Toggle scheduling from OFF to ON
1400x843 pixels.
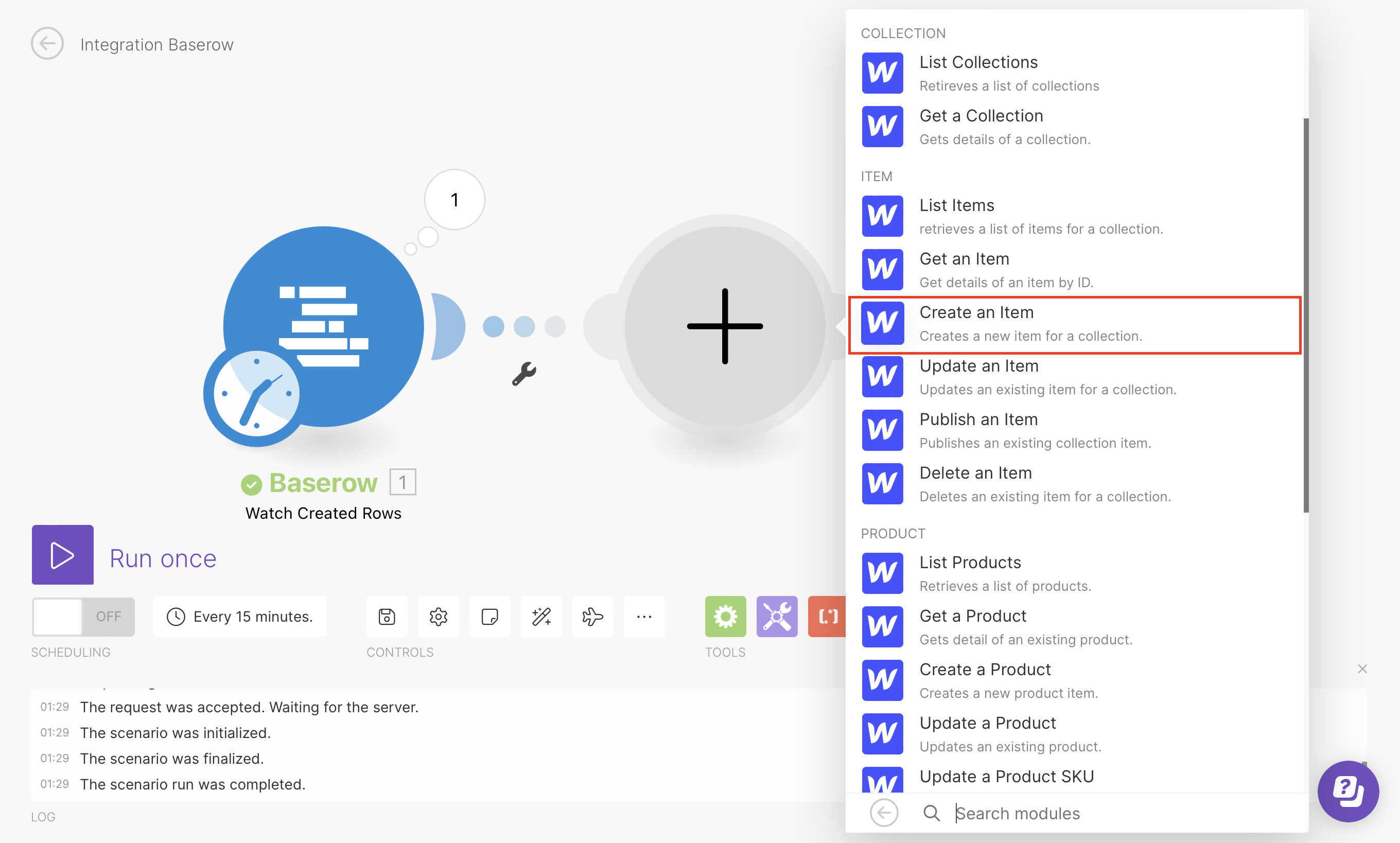pos(82,617)
